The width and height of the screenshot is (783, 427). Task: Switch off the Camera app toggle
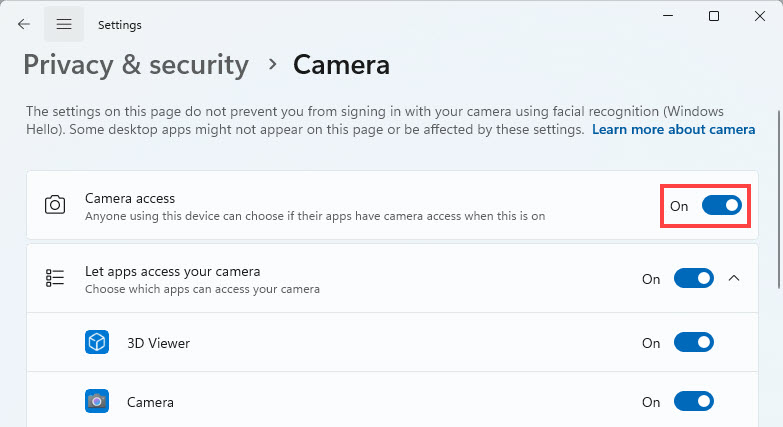[x=693, y=402]
